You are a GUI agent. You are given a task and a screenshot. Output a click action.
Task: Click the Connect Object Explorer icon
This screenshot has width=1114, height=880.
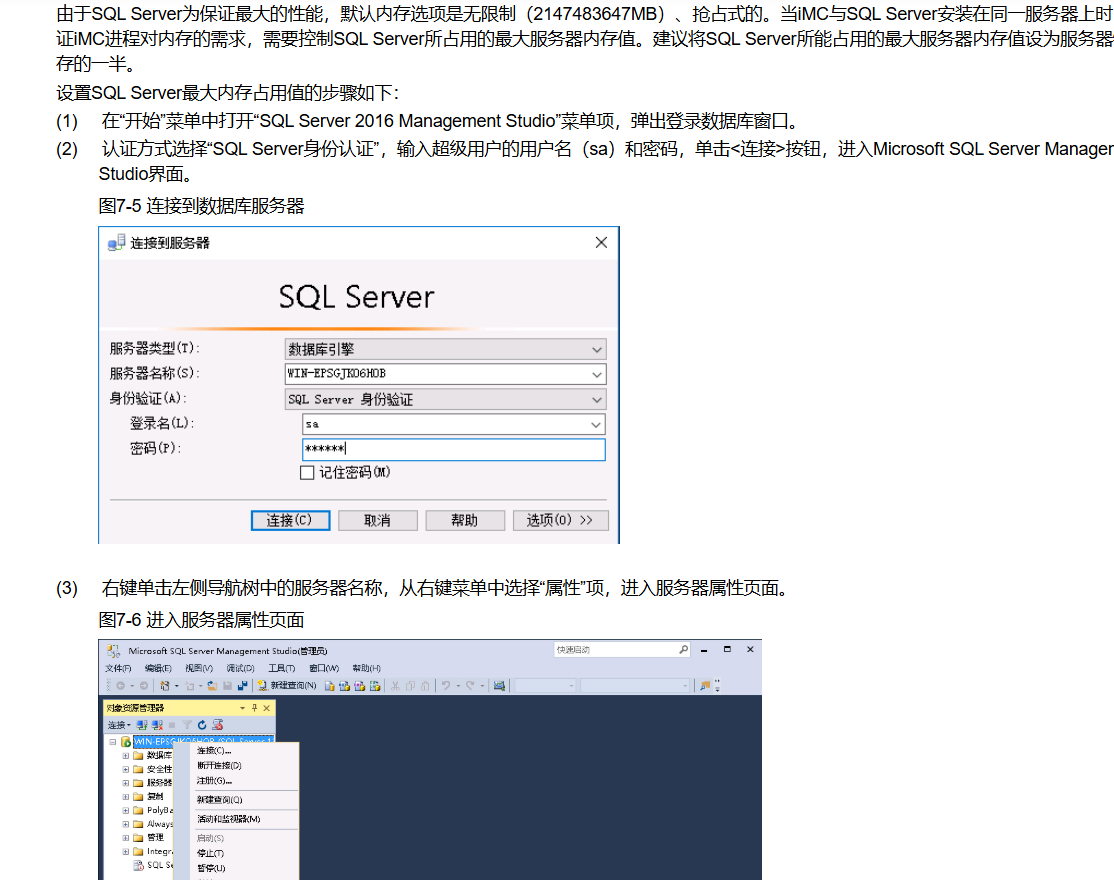pos(141,725)
